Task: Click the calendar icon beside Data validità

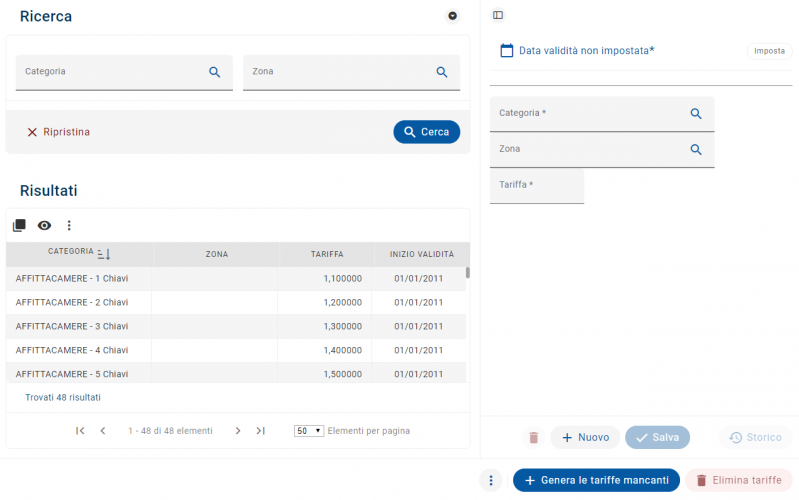Action: pyautogui.click(x=506, y=50)
